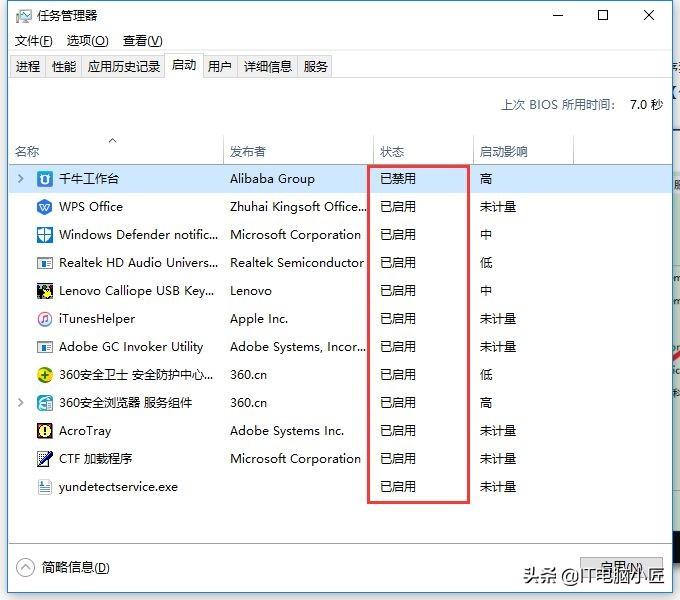Expand the 千牛工作台 row chevron
This screenshot has height=600, width=680.
[20, 179]
